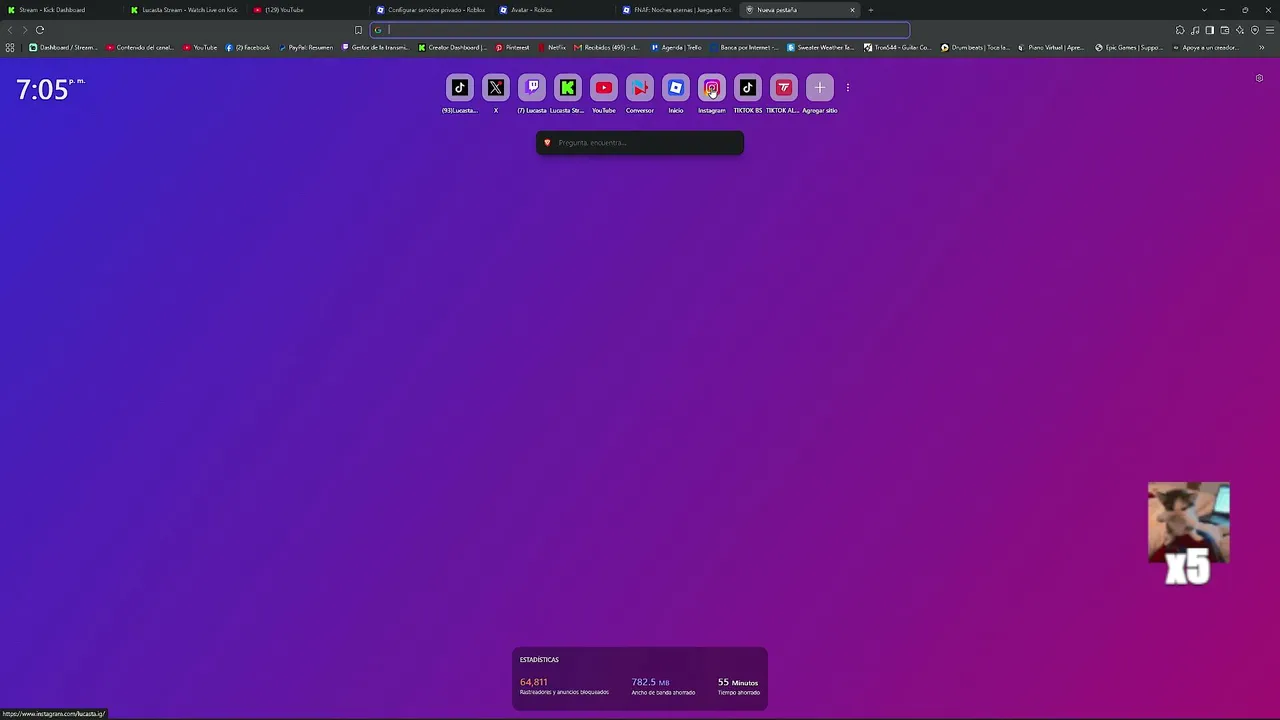Open the Kick Lucasta Stream shortcut tile

(x=568, y=88)
